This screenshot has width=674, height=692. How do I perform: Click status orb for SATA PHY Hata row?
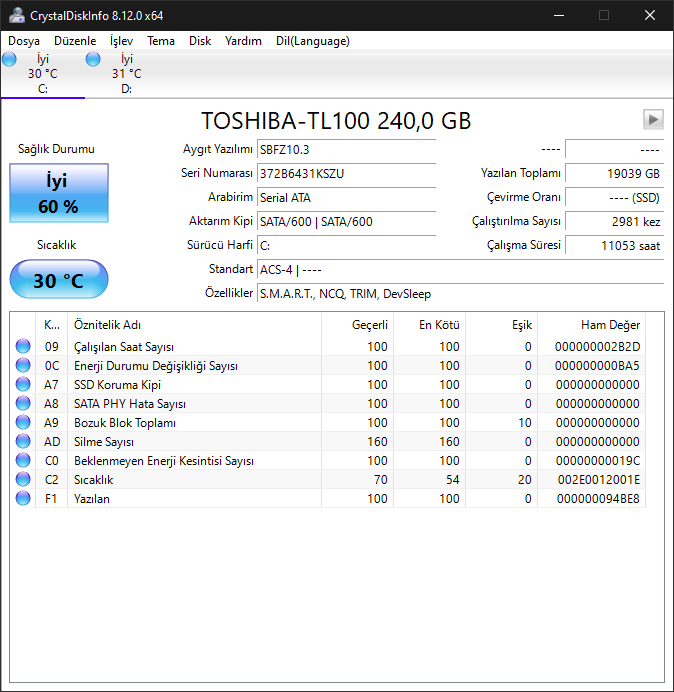pos(23,403)
